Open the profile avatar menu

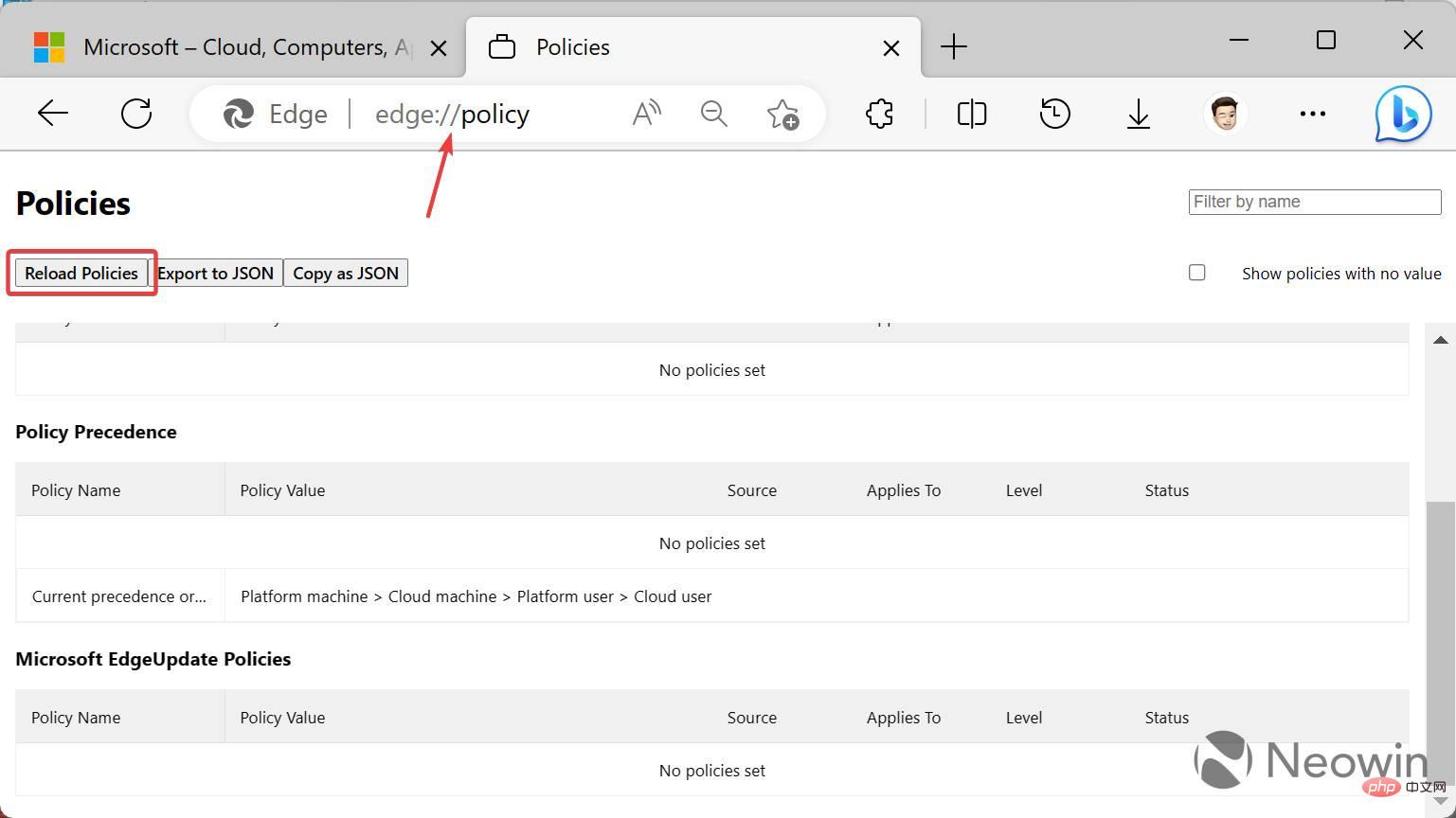[1225, 115]
